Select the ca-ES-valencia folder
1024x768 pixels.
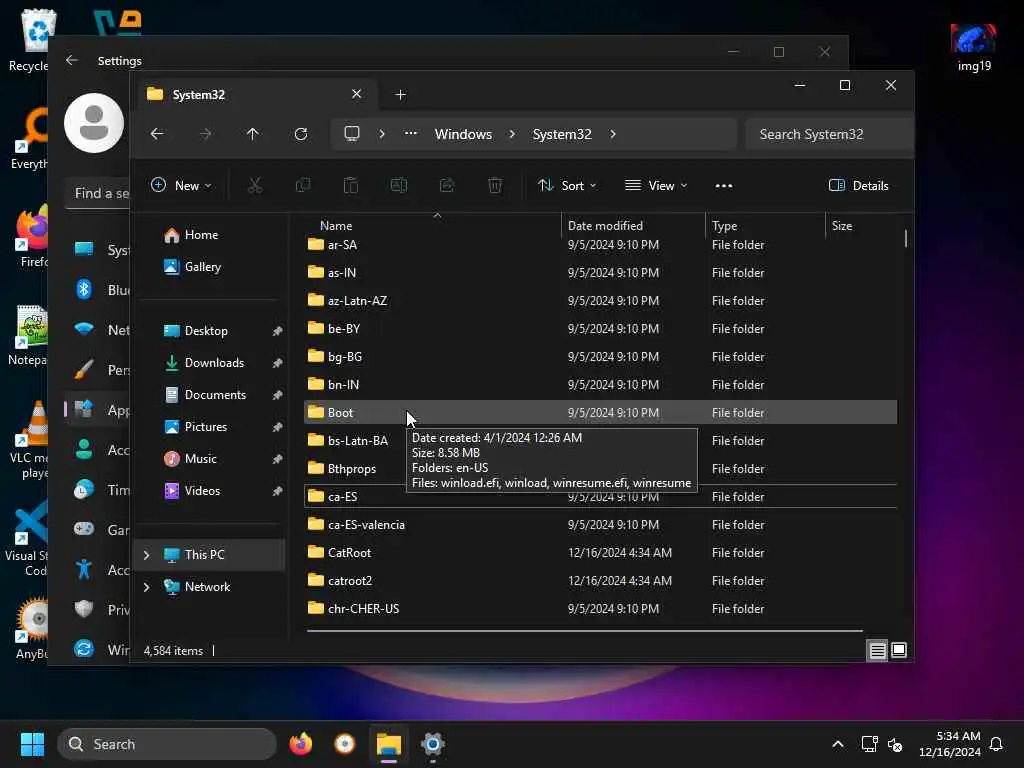600,524
